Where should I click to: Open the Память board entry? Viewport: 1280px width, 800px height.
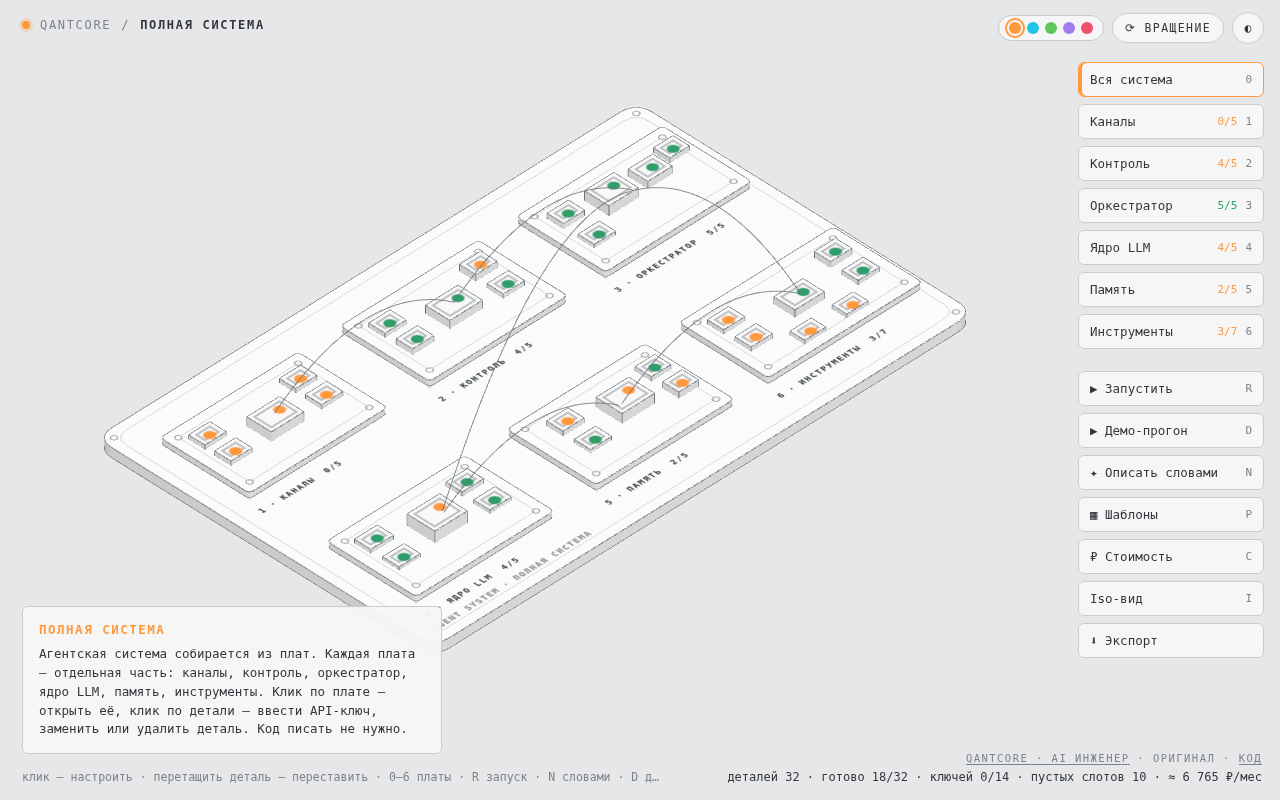[x=1170, y=290]
